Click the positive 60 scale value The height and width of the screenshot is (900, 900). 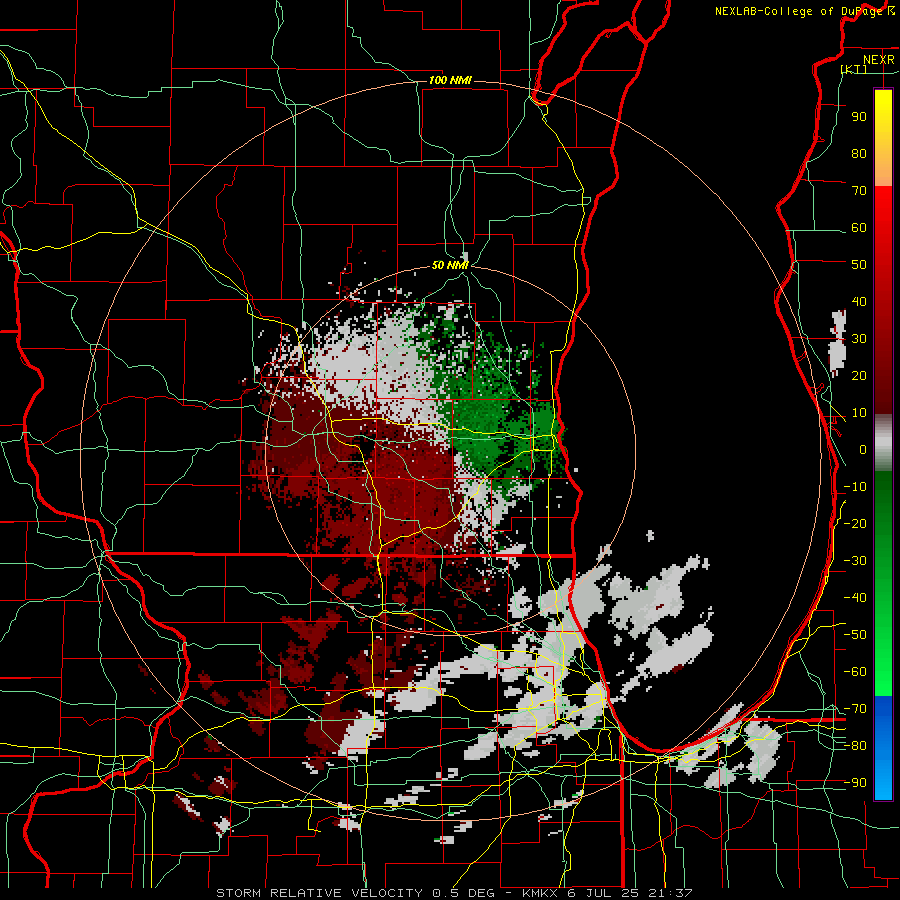pyautogui.click(x=859, y=227)
